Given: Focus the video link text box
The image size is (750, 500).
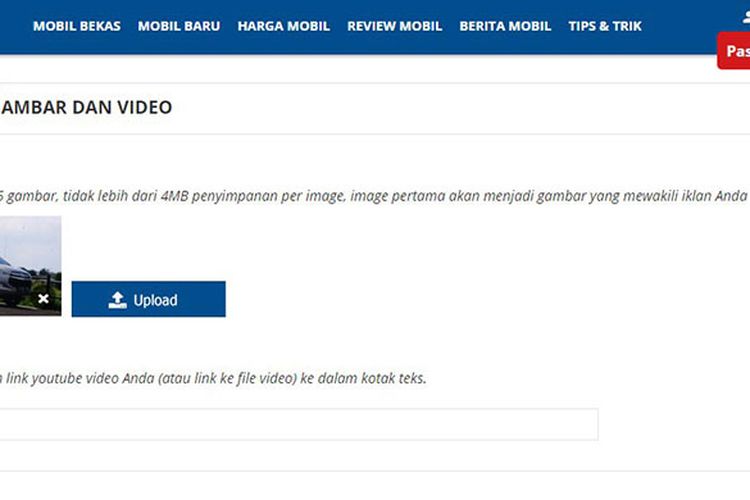Looking at the screenshot, I should [x=298, y=424].
